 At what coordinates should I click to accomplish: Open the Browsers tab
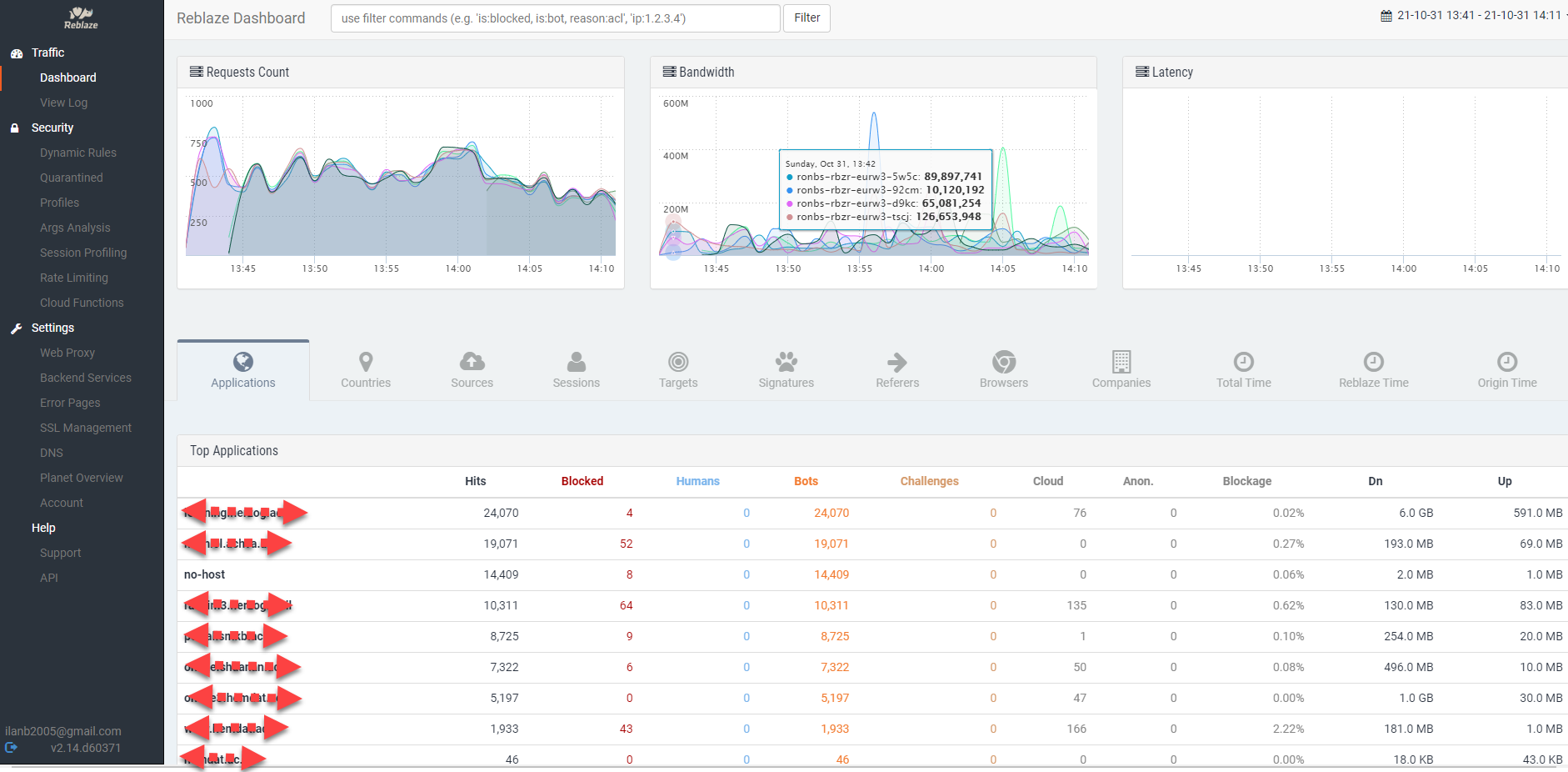[1004, 370]
